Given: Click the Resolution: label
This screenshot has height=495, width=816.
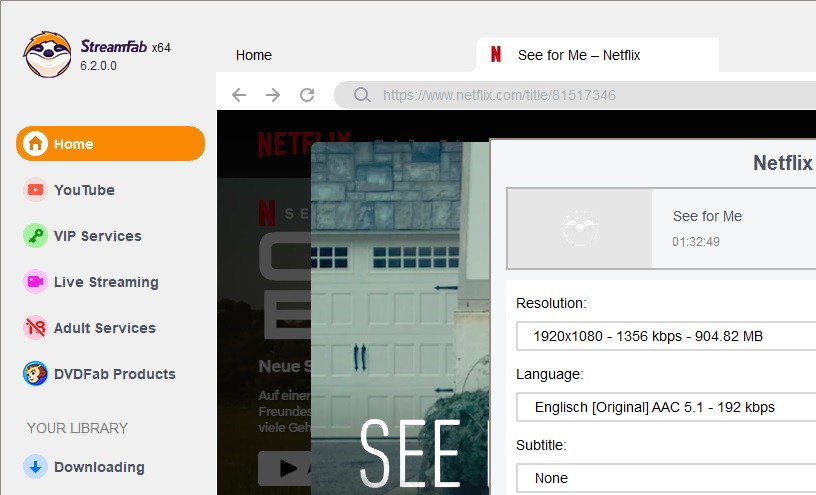Looking at the screenshot, I should [x=551, y=303].
